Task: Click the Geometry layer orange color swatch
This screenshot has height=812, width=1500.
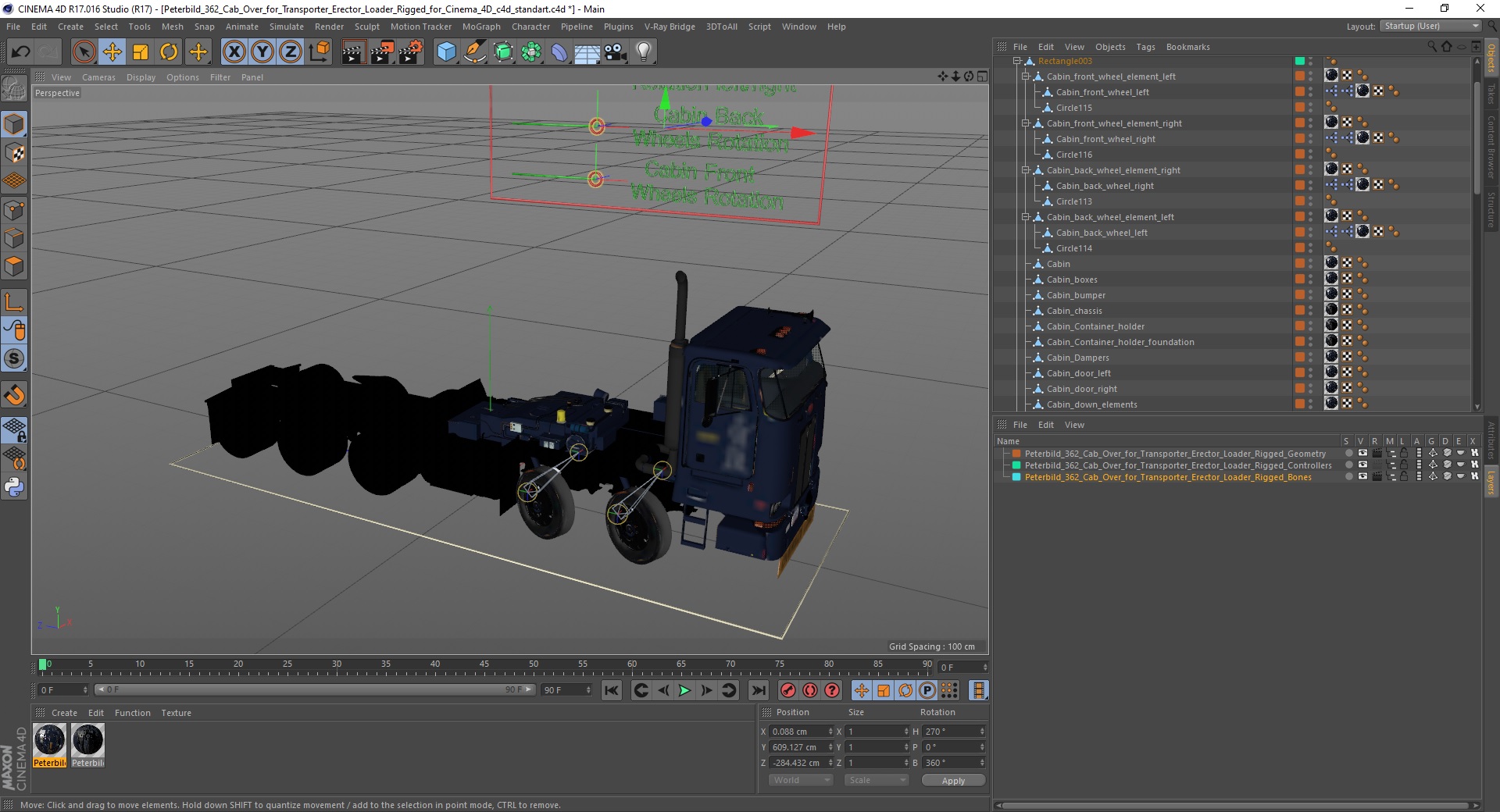Action: [x=1016, y=454]
